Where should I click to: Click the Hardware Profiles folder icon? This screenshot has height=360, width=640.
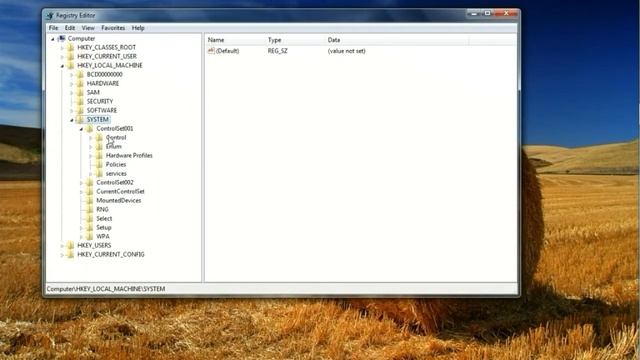[99, 156]
